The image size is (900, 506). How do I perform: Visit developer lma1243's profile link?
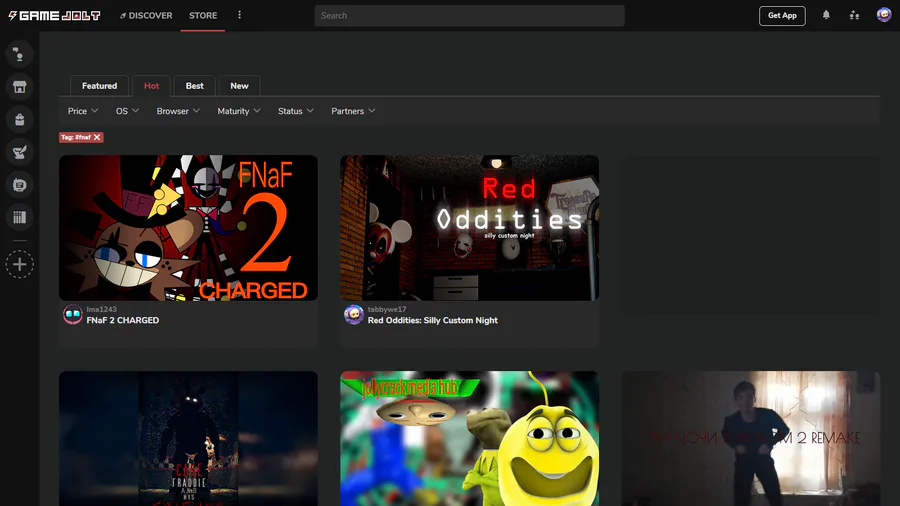point(102,309)
